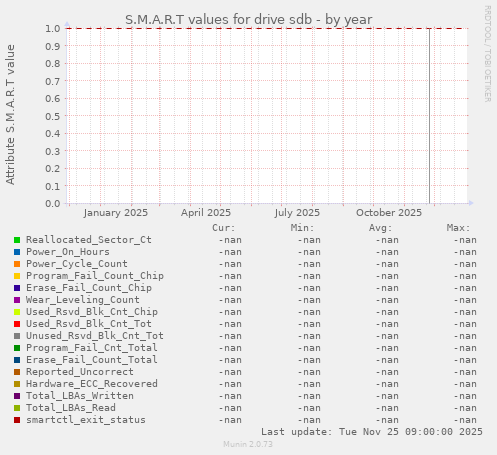Click the lime Used_Rsvd_Blk_Cnt_Chip swatch

(x=17, y=312)
